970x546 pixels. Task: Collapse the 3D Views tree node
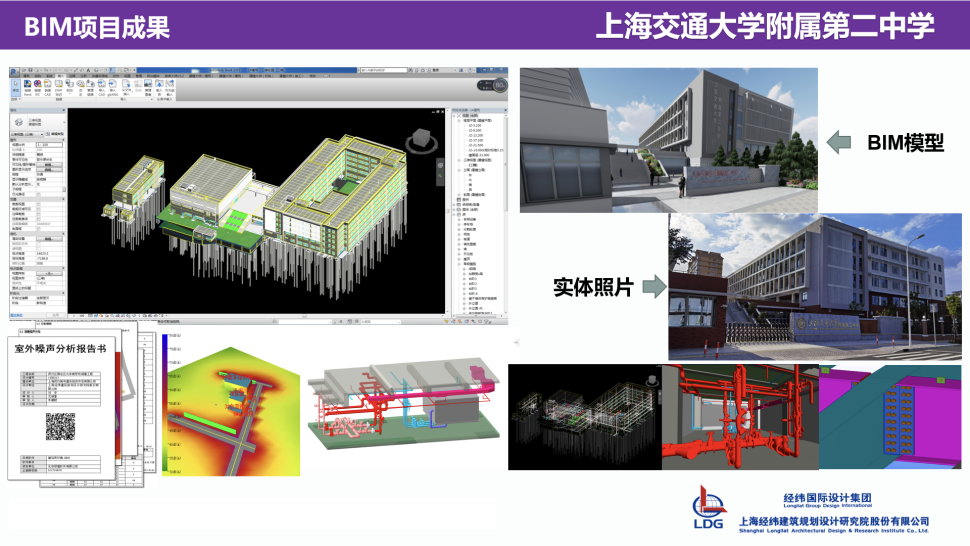point(459,160)
